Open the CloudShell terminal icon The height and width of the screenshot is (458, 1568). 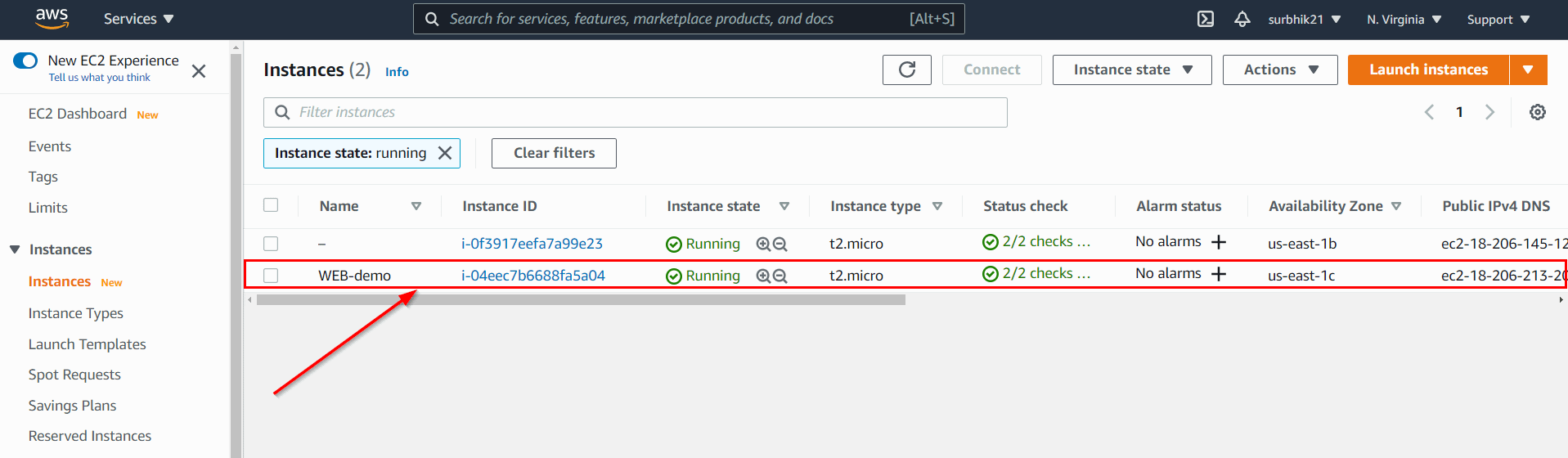pyautogui.click(x=1206, y=19)
